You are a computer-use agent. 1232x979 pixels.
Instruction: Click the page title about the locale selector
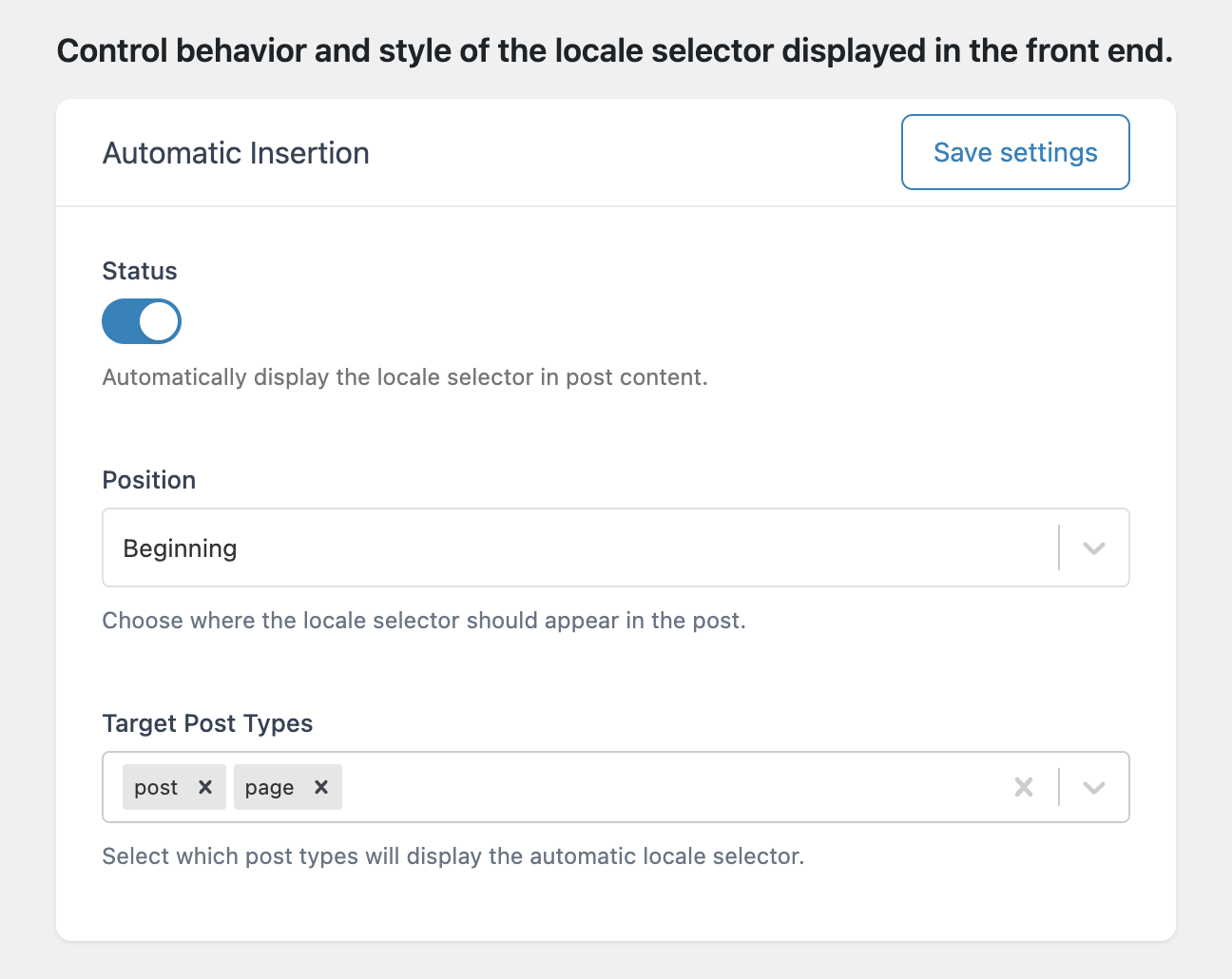[616, 49]
